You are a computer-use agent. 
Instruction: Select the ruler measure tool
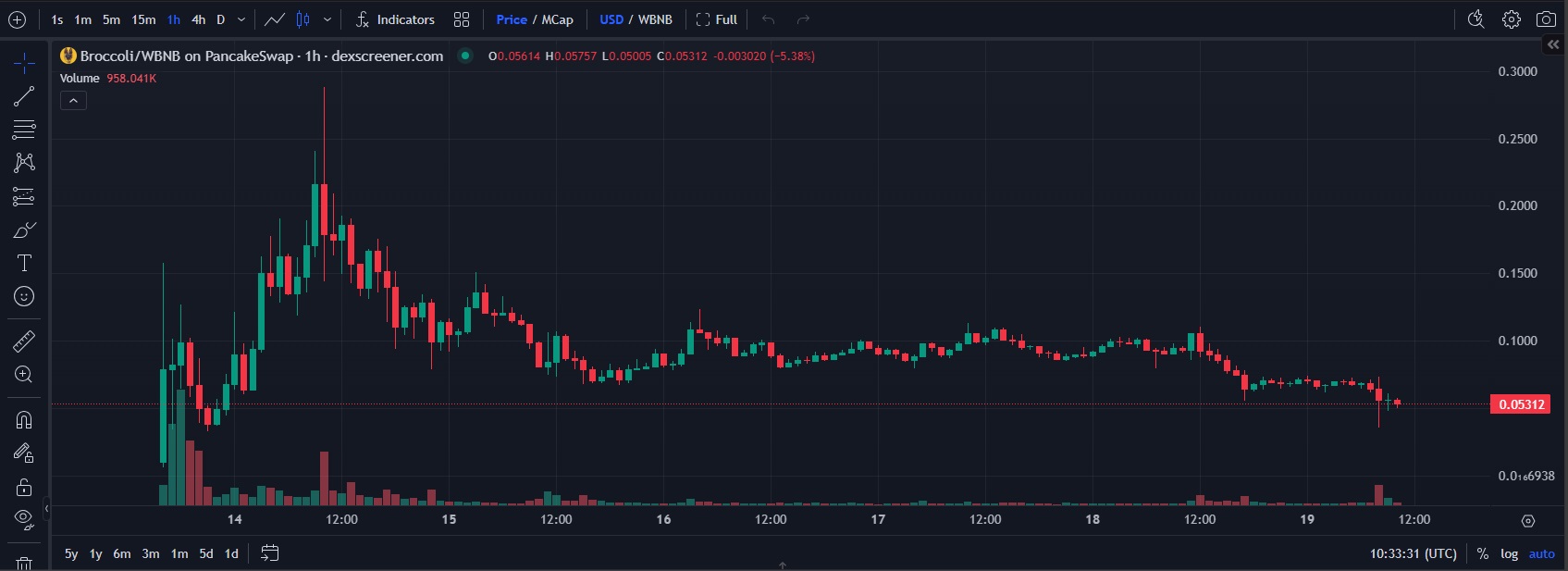[24, 341]
